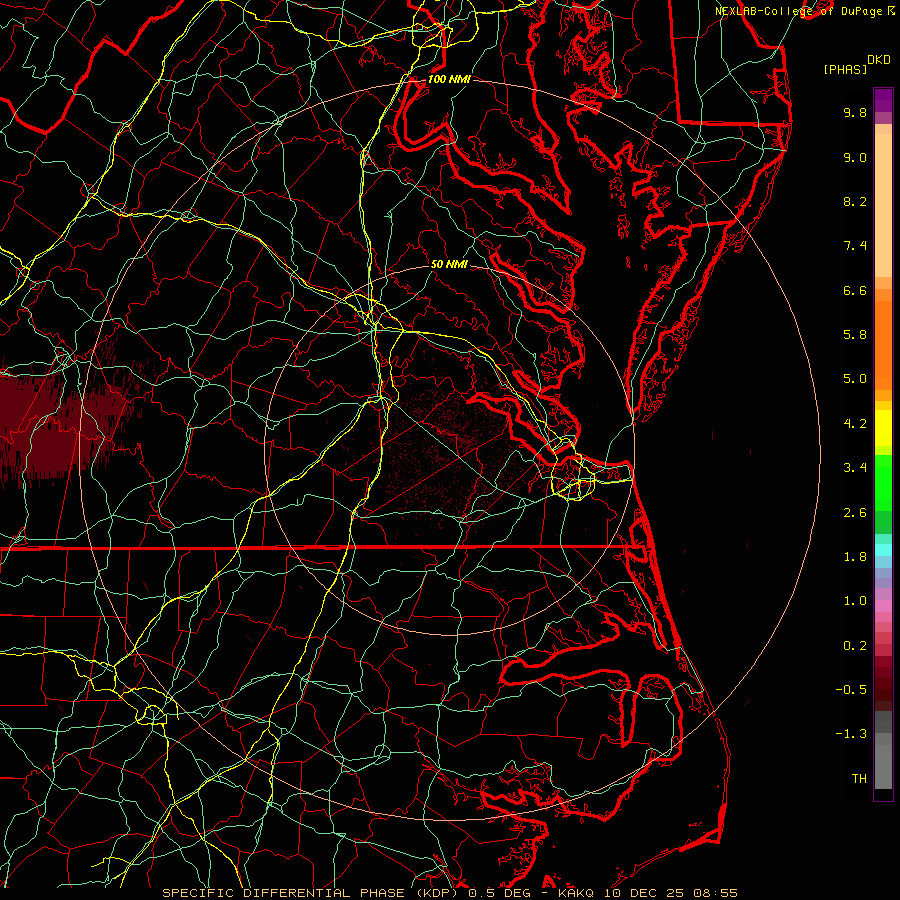Click the 1.8 scale value
The width and height of the screenshot is (900, 900).
tap(855, 557)
